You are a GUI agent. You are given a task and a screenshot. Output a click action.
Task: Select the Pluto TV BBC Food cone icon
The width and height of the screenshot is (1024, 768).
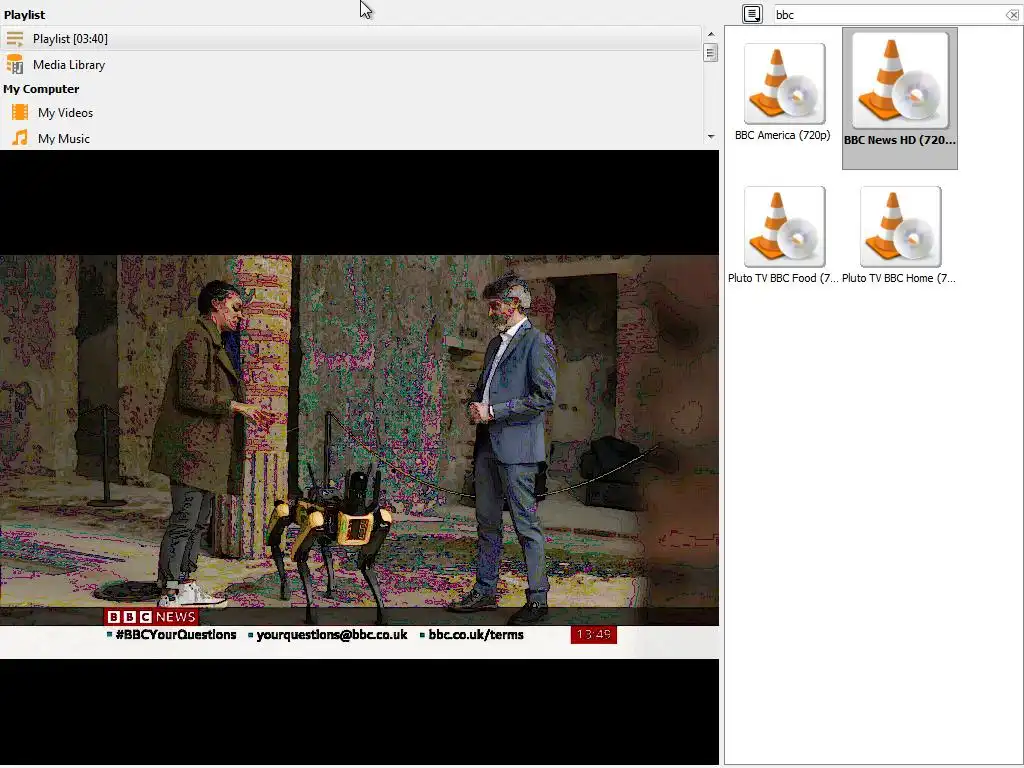click(x=784, y=227)
